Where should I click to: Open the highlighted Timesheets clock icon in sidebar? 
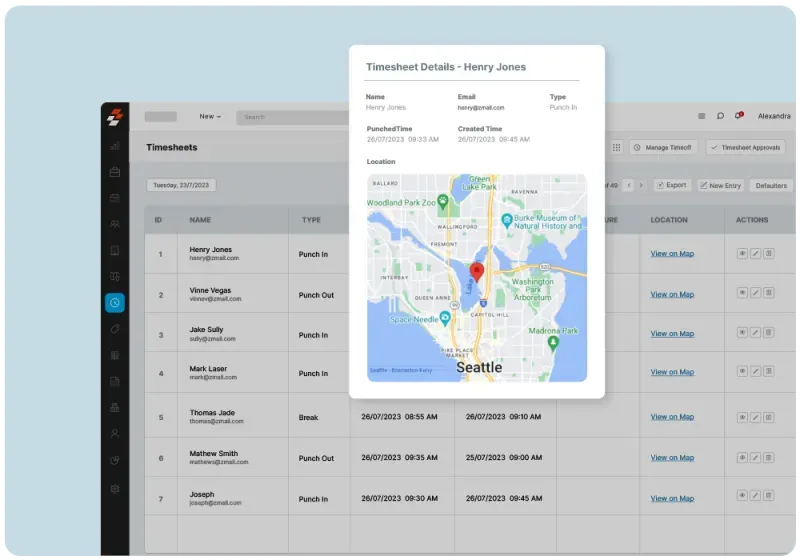click(115, 302)
